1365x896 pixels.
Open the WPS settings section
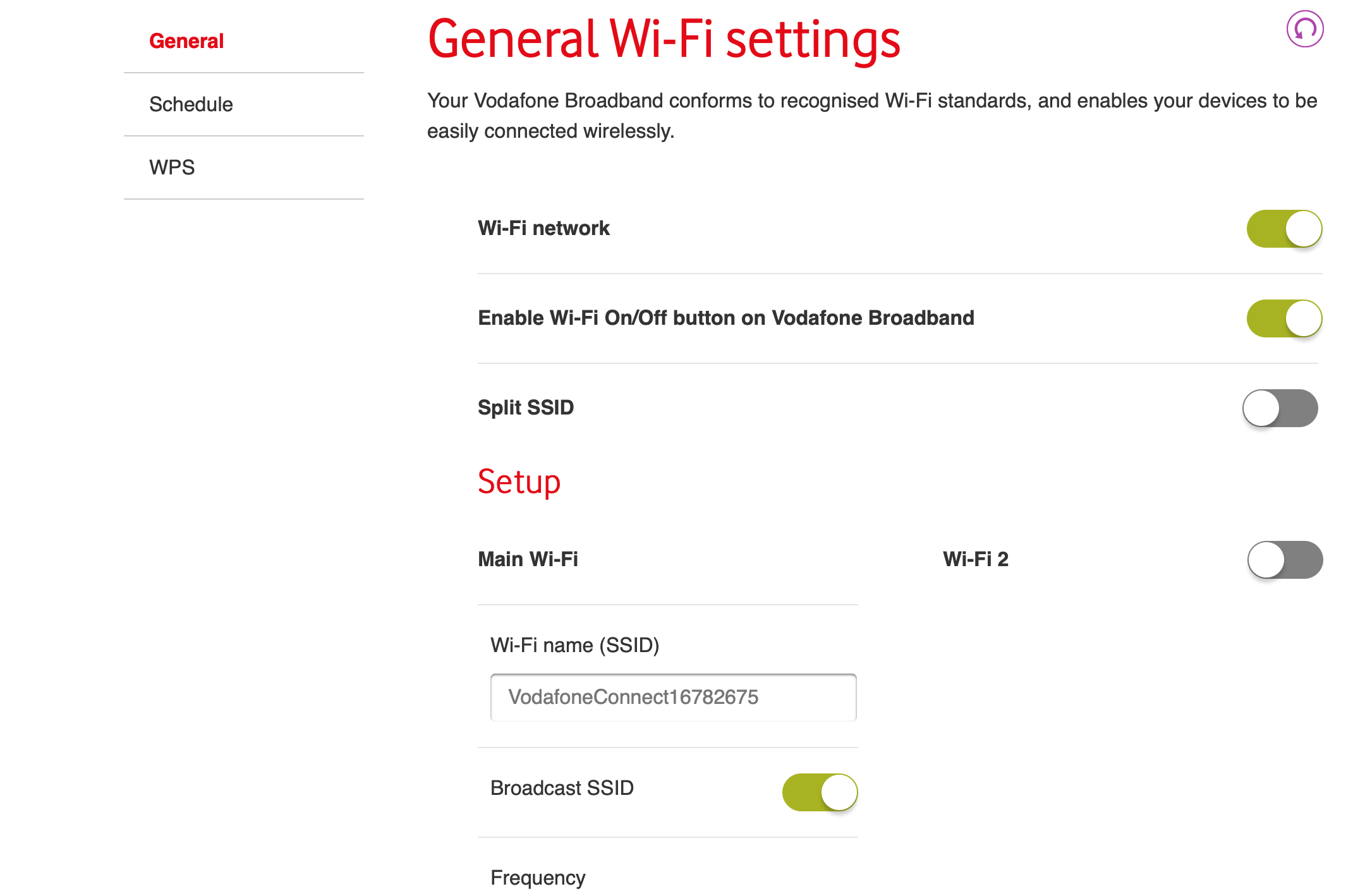(172, 167)
